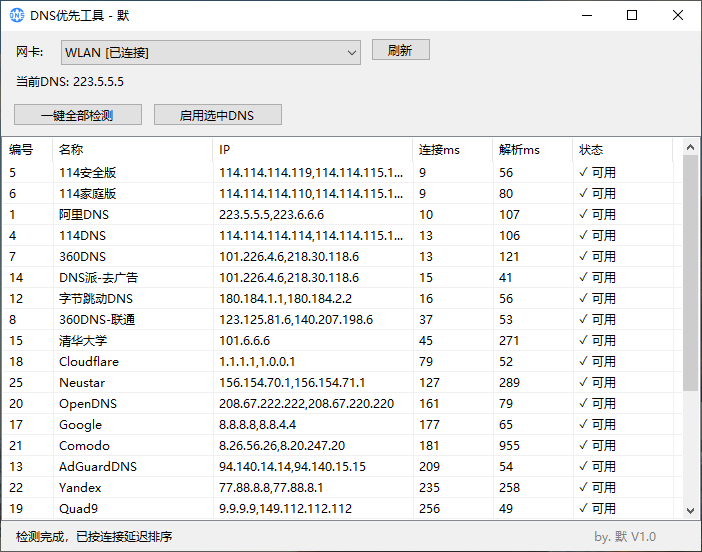Click the IP cell 101.6.6.6
This screenshot has height=552, width=702.
click(244, 341)
